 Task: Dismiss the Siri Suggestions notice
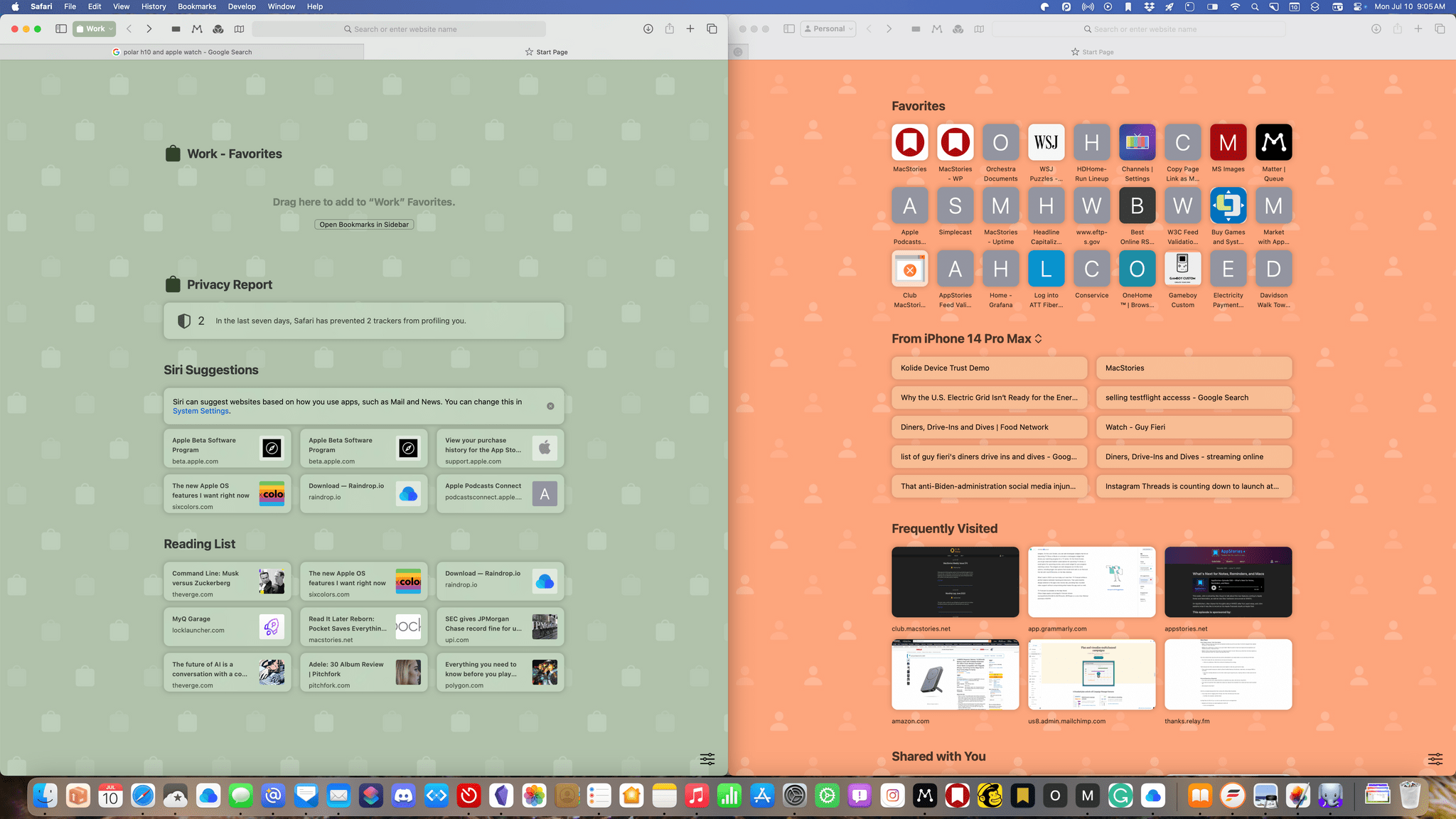[550, 406]
